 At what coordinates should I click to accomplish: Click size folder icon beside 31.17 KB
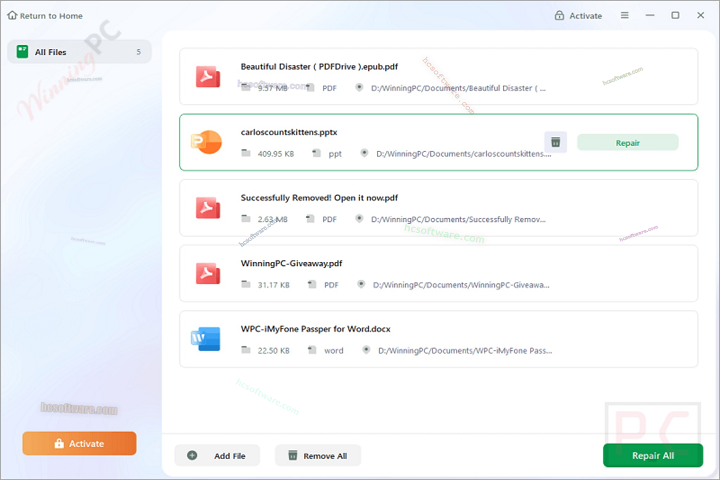click(246, 284)
